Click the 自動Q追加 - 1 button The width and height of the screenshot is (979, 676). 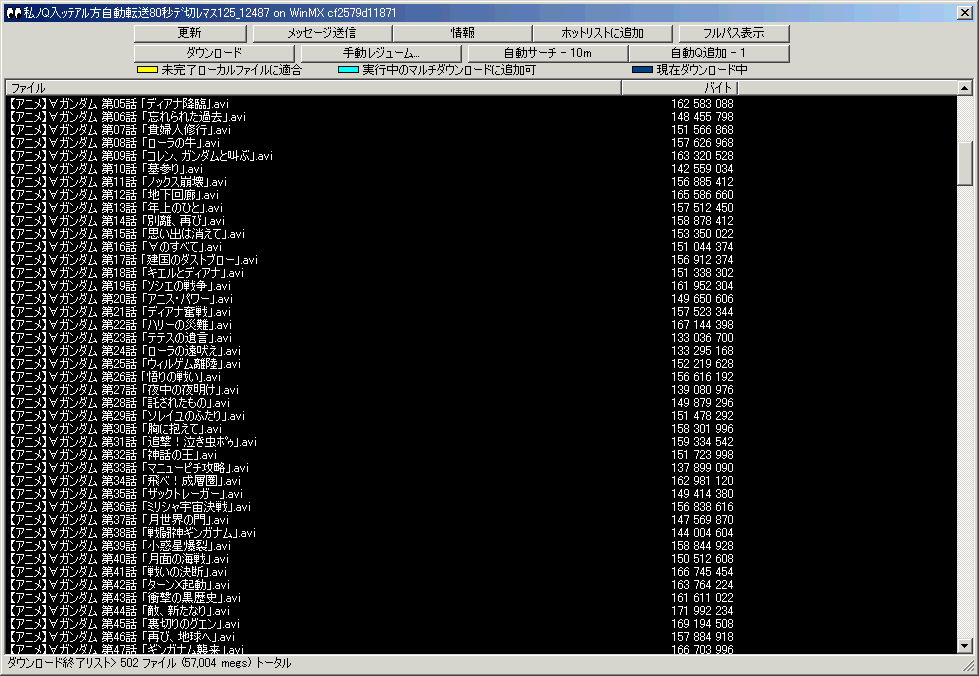[x=708, y=53]
